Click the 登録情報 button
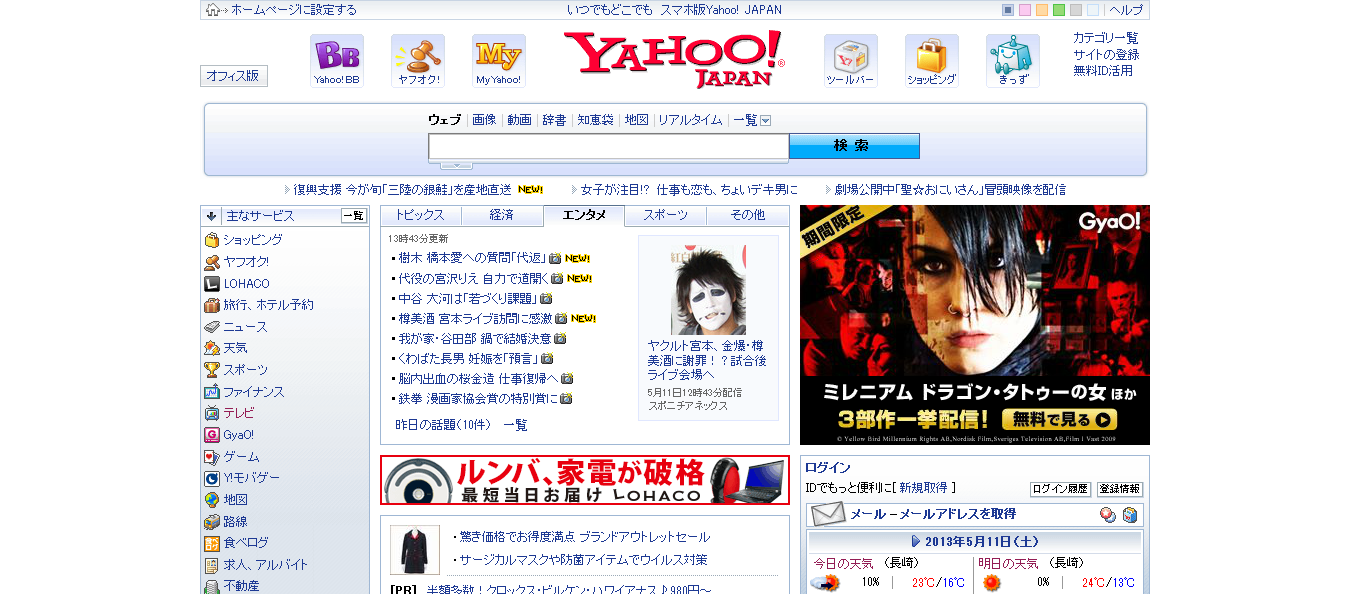 (1120, 489)
